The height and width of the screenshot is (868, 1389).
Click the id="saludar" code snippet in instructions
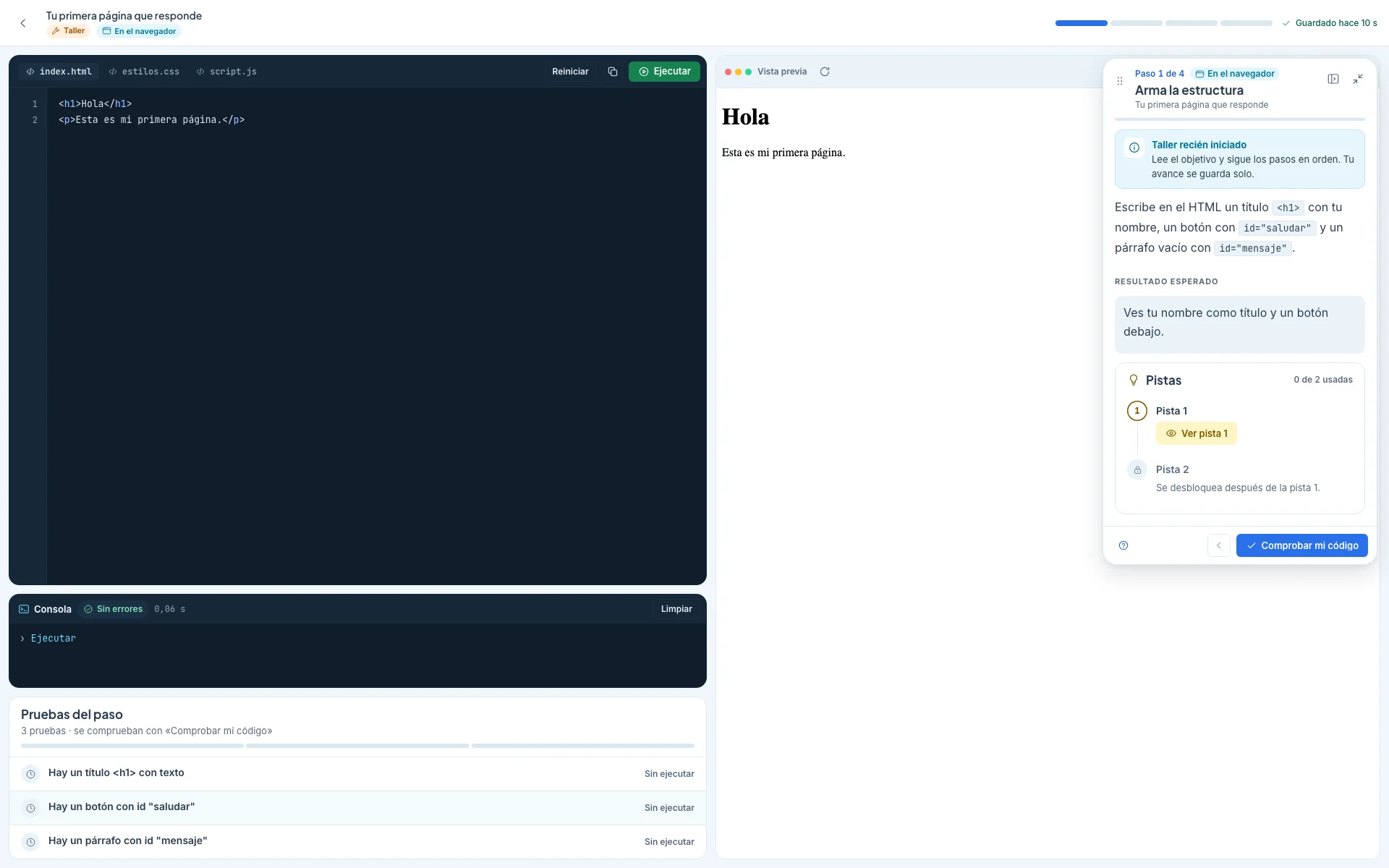(1278, 228)
